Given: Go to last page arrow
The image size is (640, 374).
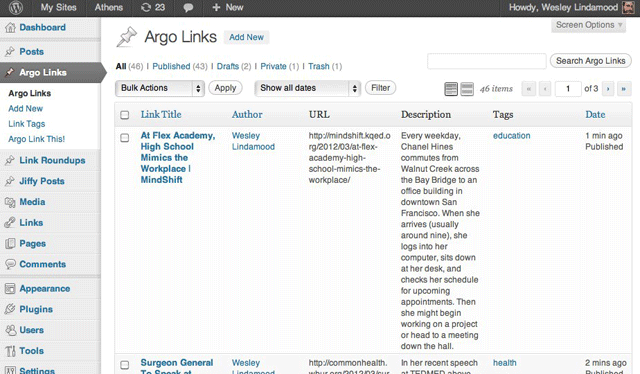Looking at the screenshot, I should pyautogui.click(x=624, y=89).
